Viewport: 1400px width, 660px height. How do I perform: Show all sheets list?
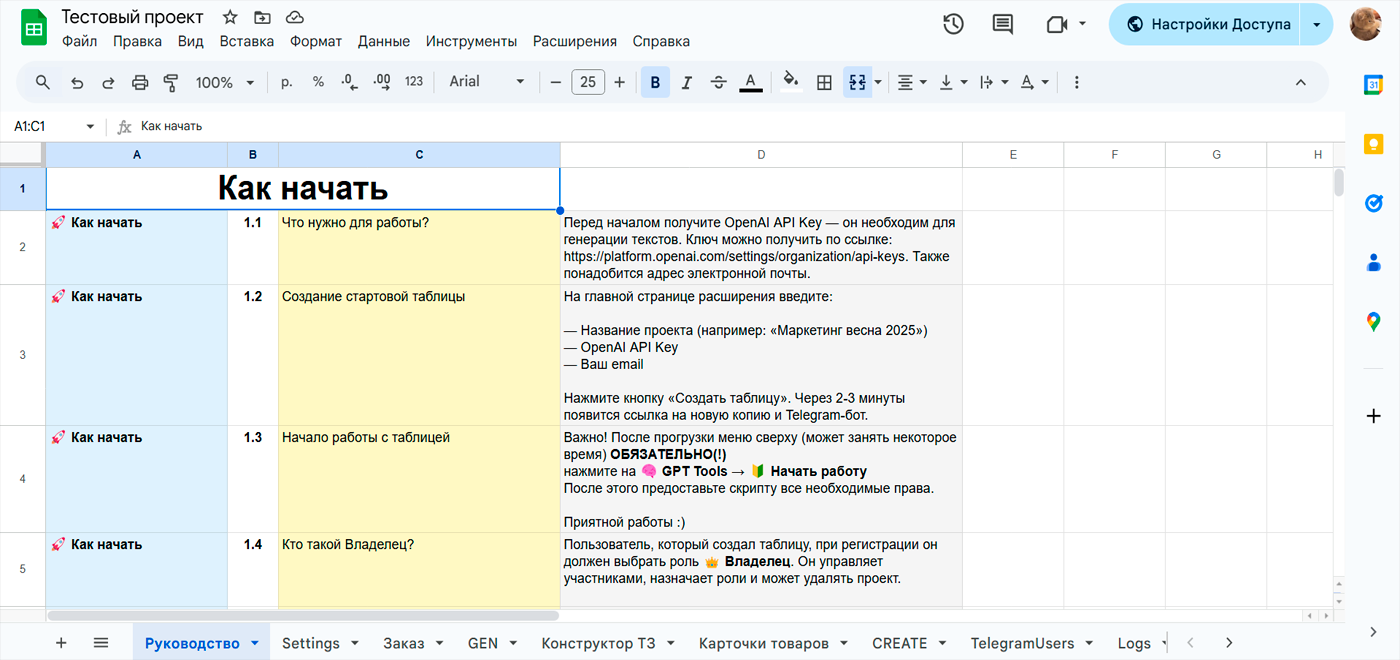(101, 643)
